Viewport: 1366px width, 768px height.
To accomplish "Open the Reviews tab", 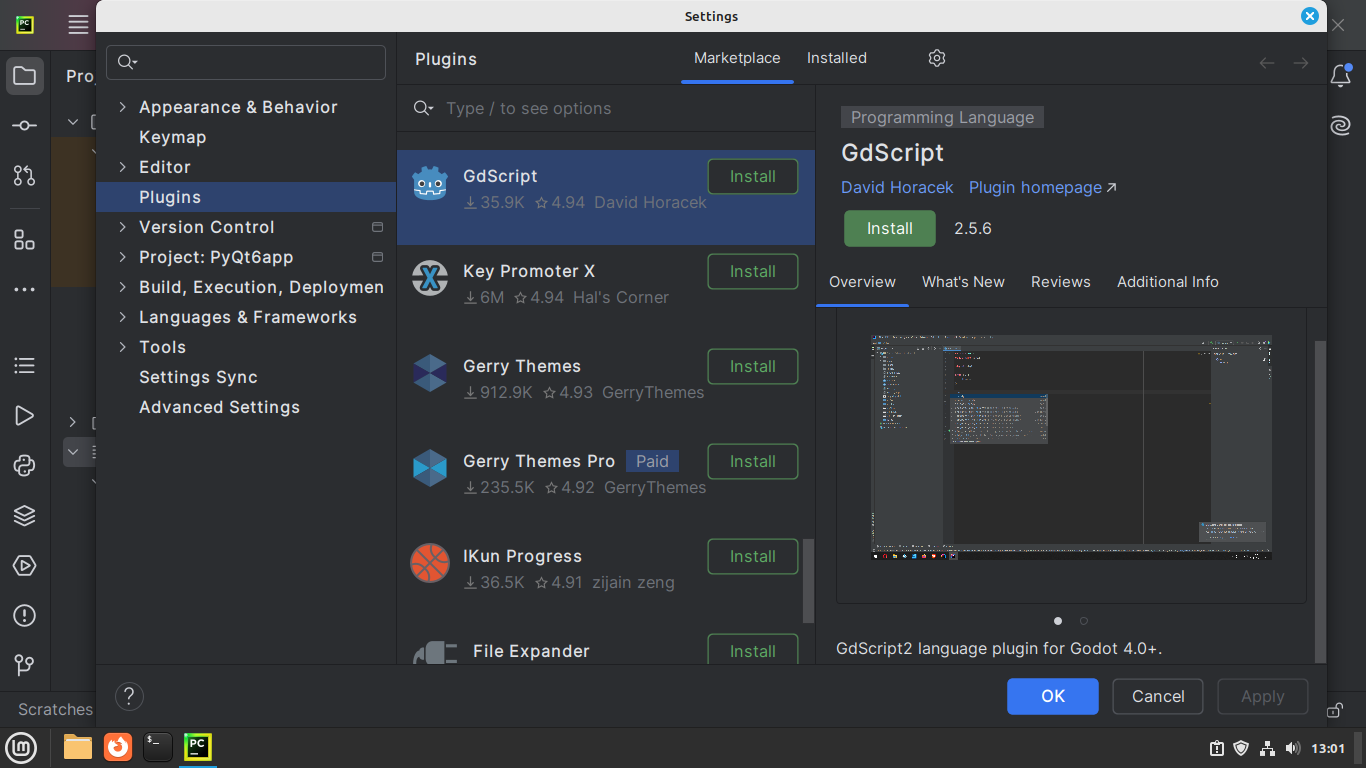I will [x=1060, y=282].
